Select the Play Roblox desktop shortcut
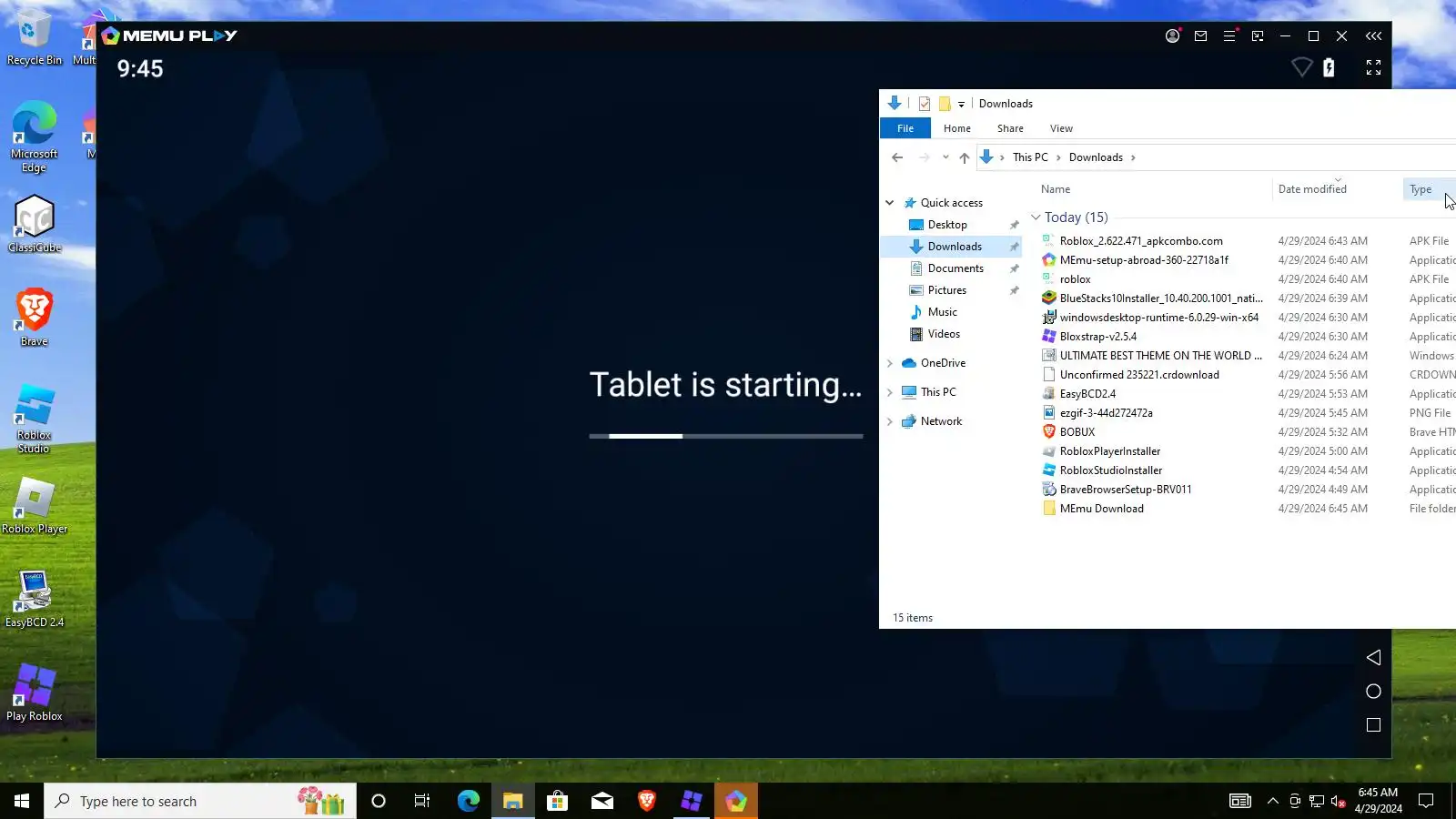 pyautogui.click(x=35, y=693)
